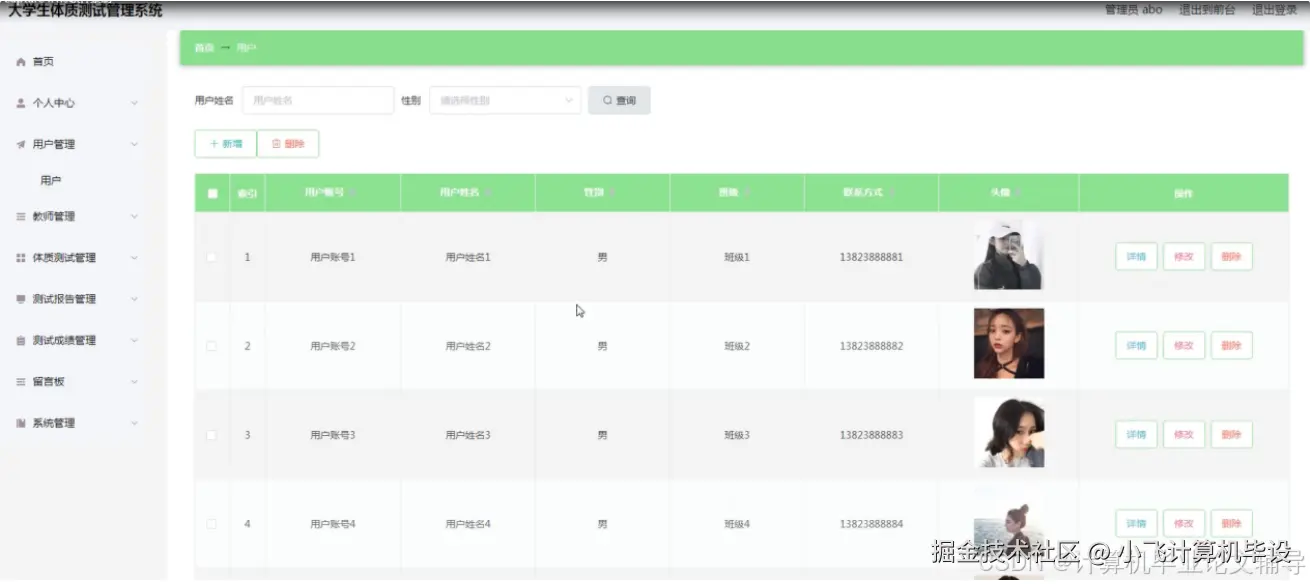Screen dimensions: 1310x584
Task: Open the 系统管理 menu label
Action: tap(53, 423)
